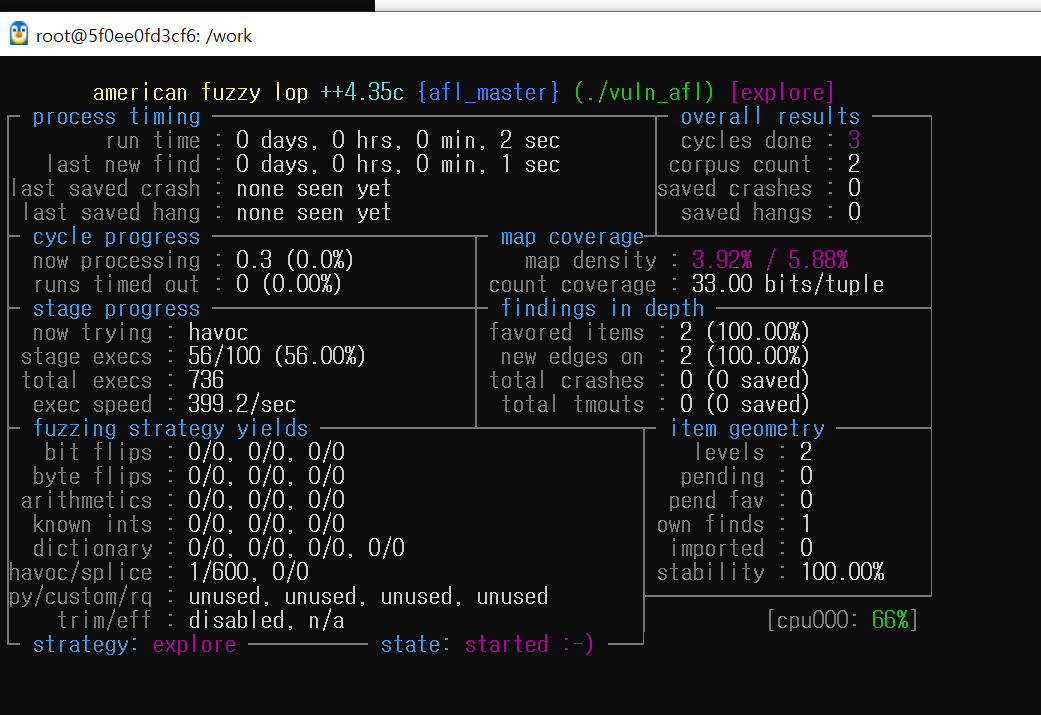Click the arithmetics yields values
Image resolution: width=1041 pixels, height=715 pixels.
(266, 501)
